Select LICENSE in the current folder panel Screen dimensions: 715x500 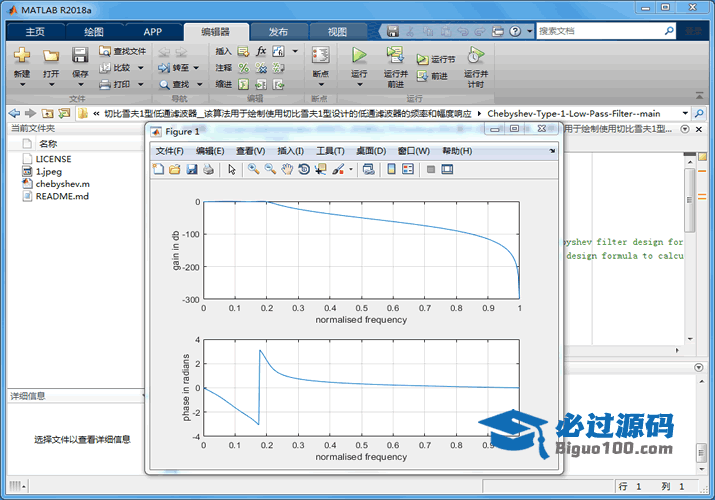53,159
